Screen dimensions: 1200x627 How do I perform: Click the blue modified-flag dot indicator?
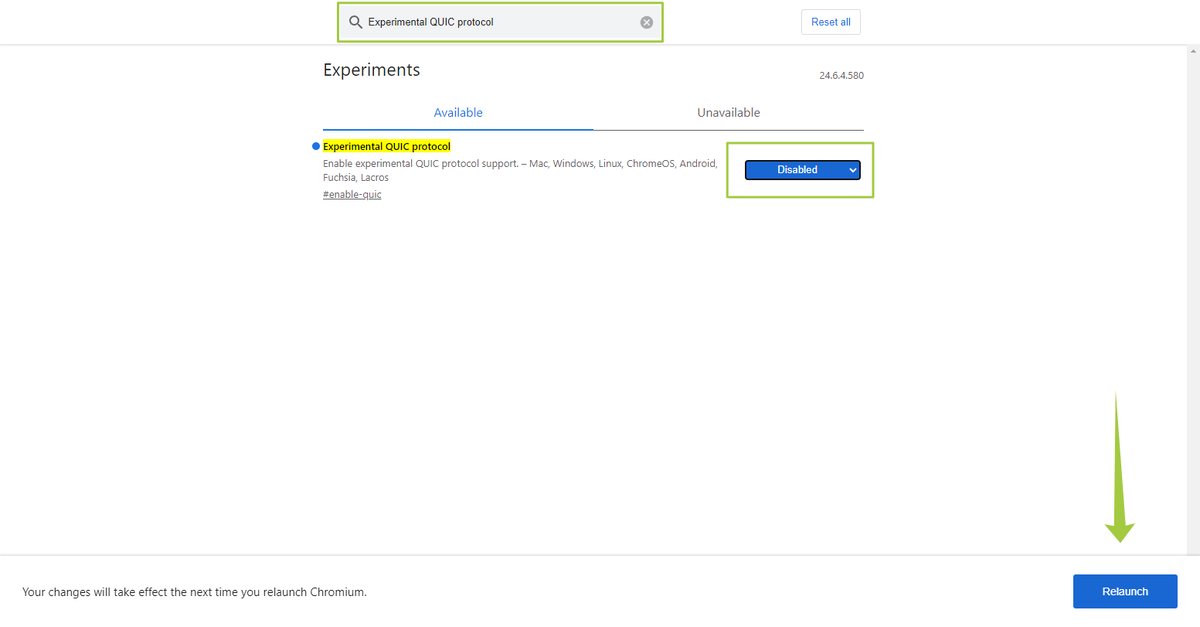point(316,146)
